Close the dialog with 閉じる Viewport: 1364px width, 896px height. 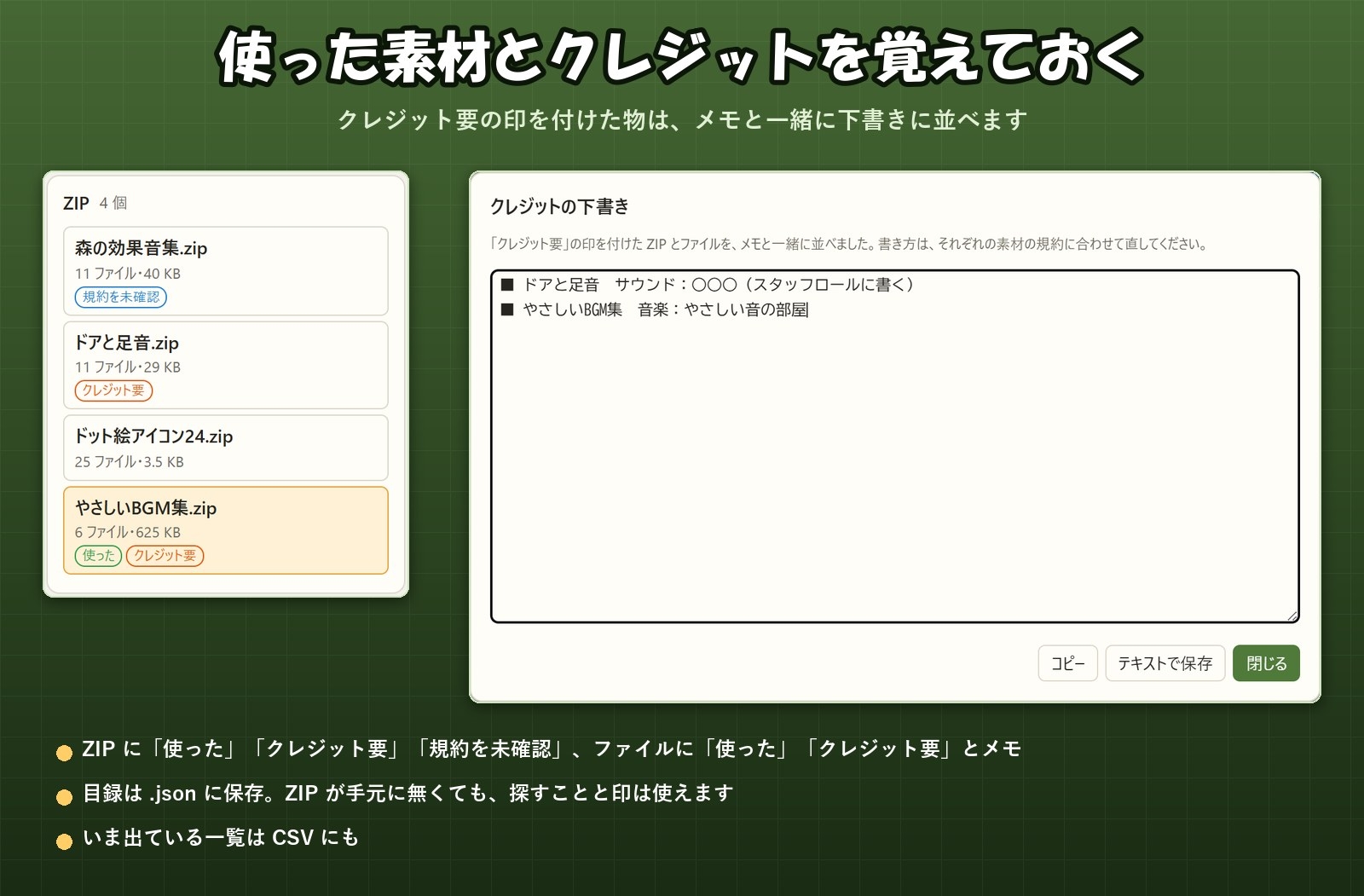pyautogui.click(x=1266, y=663)
